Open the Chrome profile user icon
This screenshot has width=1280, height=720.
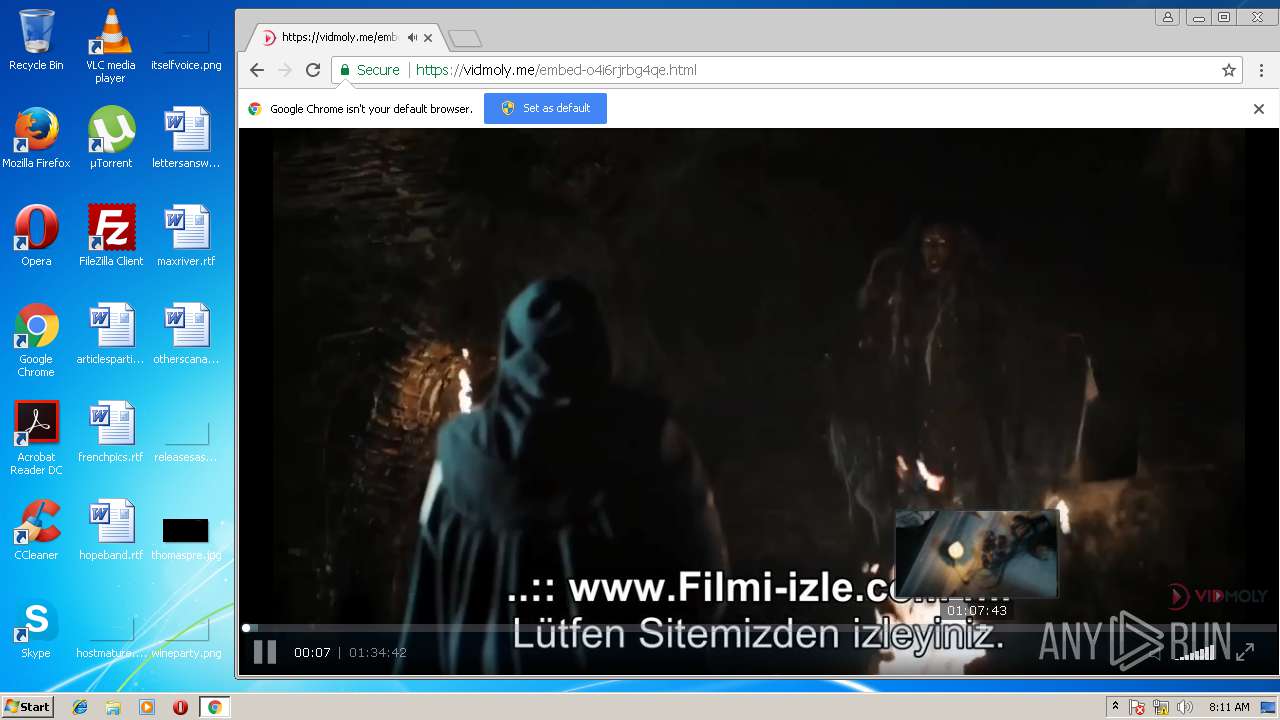click(x=1167, y=17)
